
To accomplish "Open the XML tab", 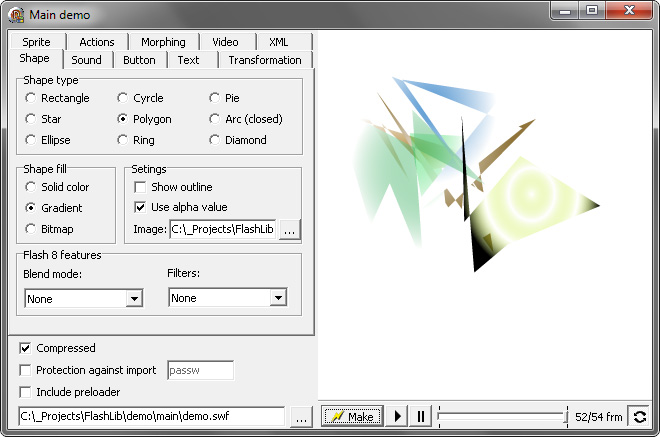I will pos(279,42).
